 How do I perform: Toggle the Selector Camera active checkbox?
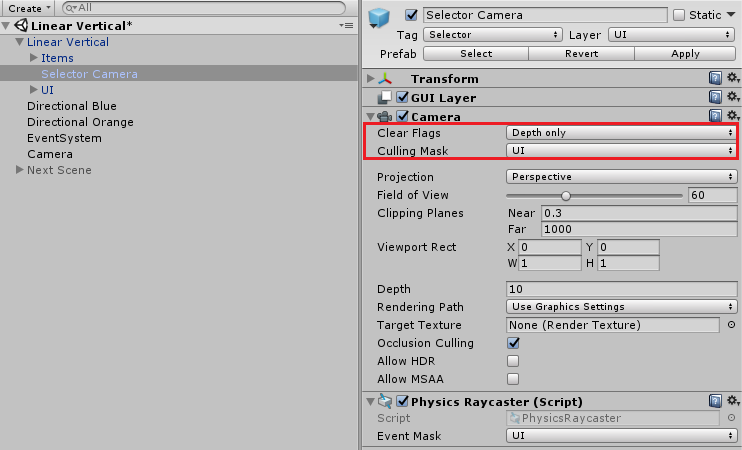[411, 15]
